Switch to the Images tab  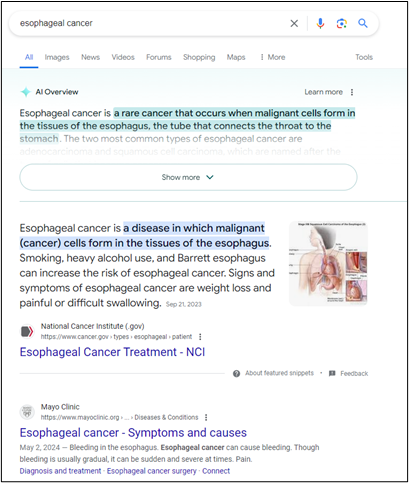click(57, 57)
